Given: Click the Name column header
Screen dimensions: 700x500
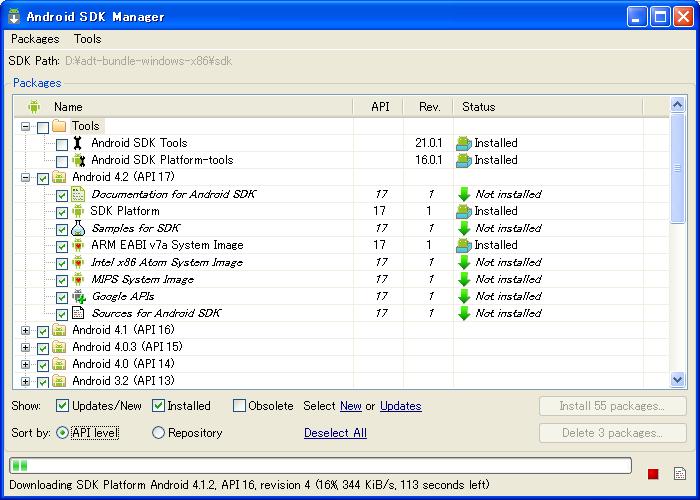Looking at the screenshot, I should coord(183,107).
